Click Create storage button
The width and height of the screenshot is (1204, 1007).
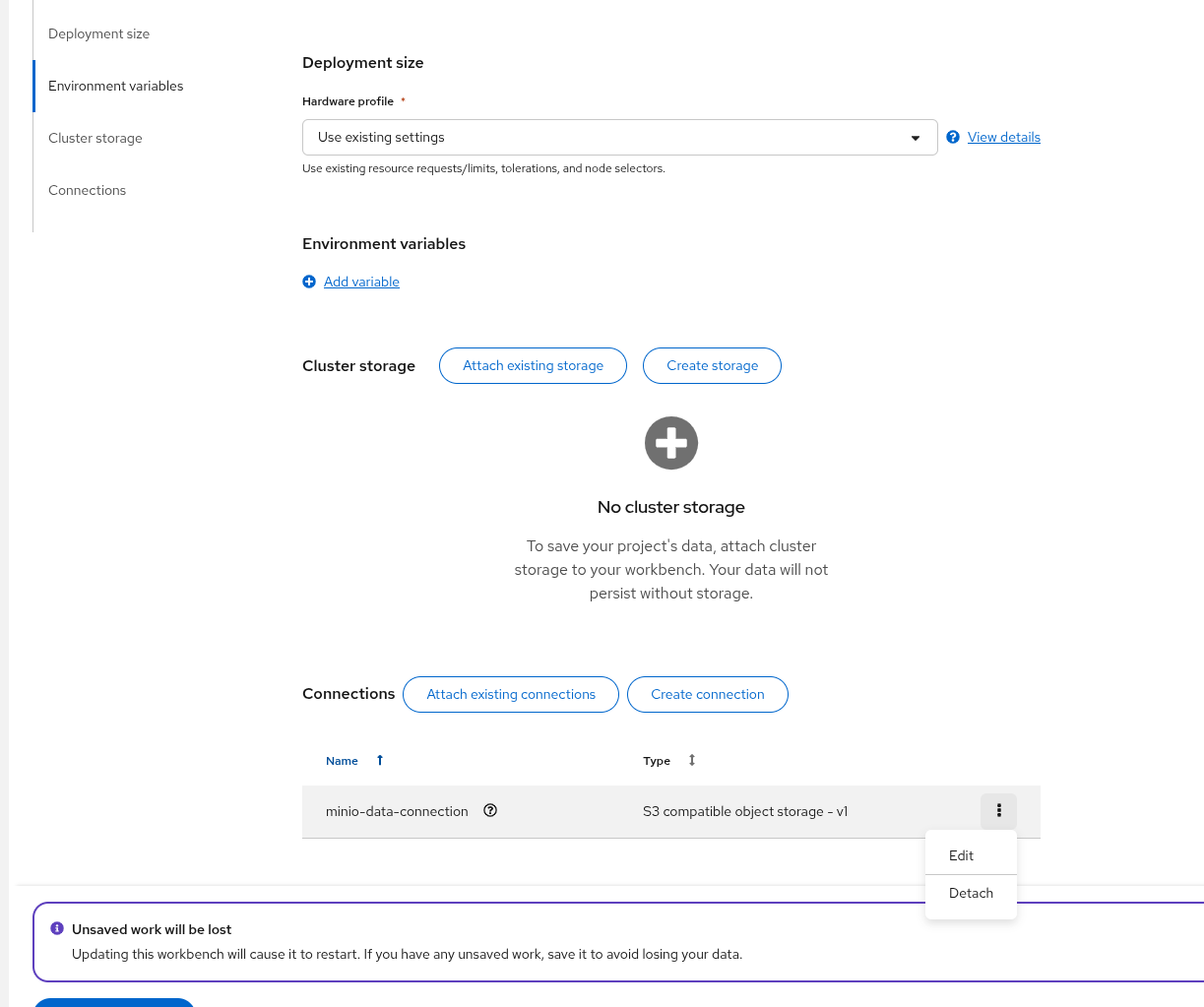(x=712, y=365)
